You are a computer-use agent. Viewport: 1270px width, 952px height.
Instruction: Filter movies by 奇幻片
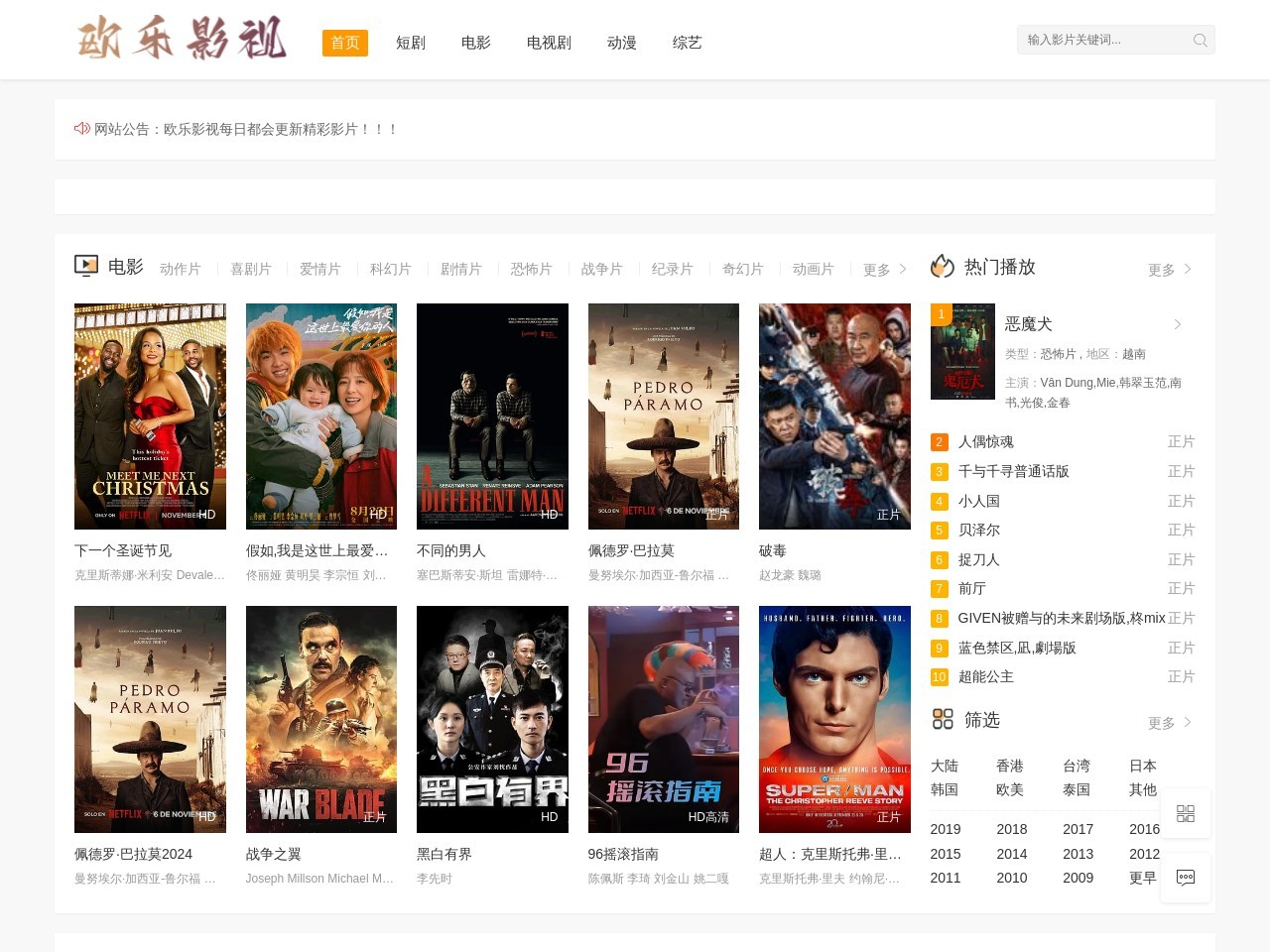[x=743, y=270]
